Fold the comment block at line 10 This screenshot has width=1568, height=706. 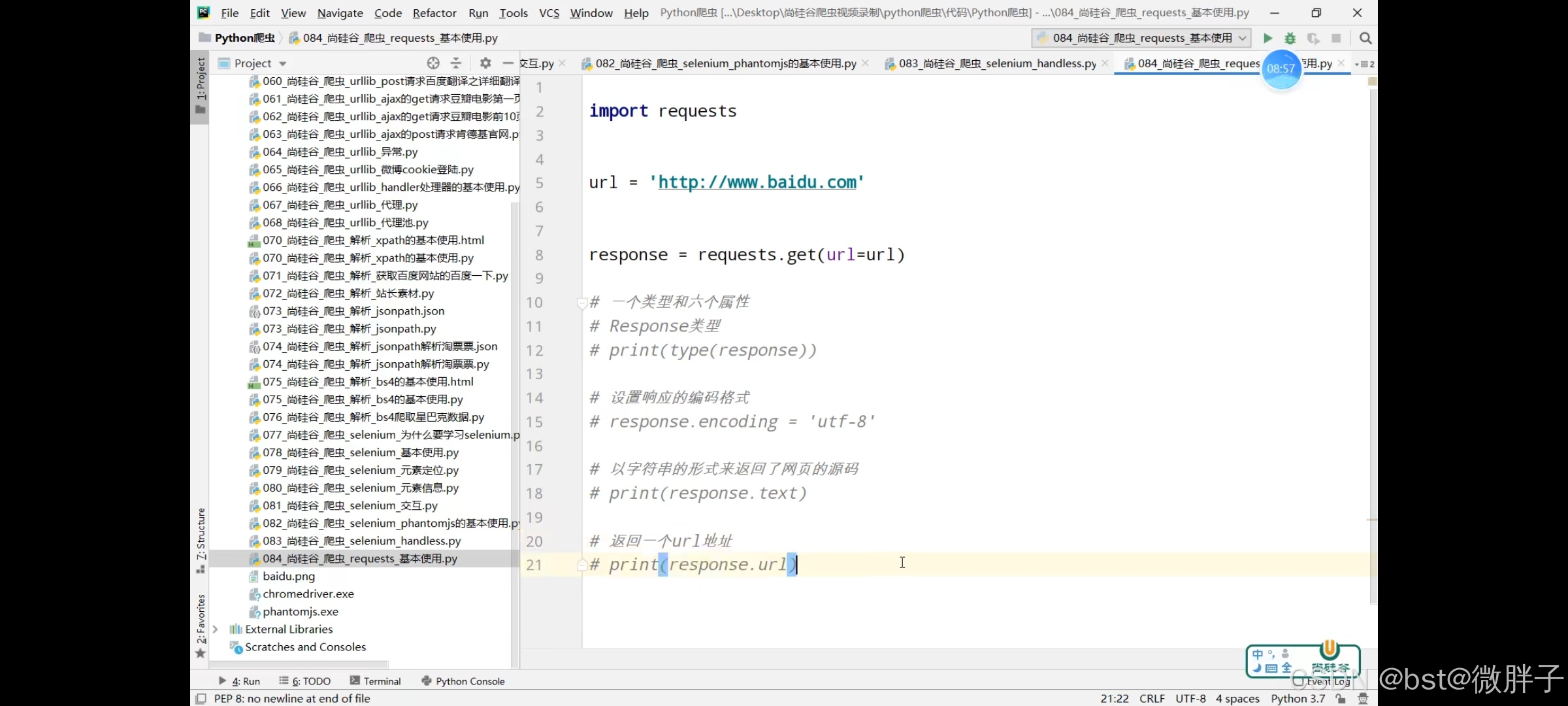581,302
